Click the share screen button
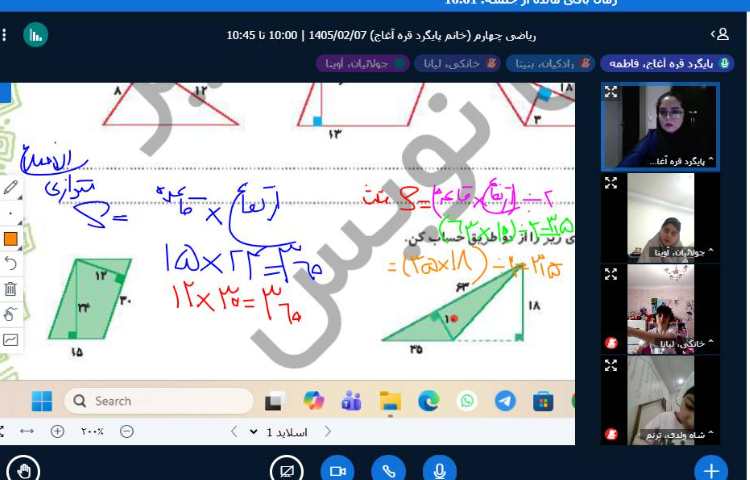Screen dimensions: 750x480 coord(287,471)
